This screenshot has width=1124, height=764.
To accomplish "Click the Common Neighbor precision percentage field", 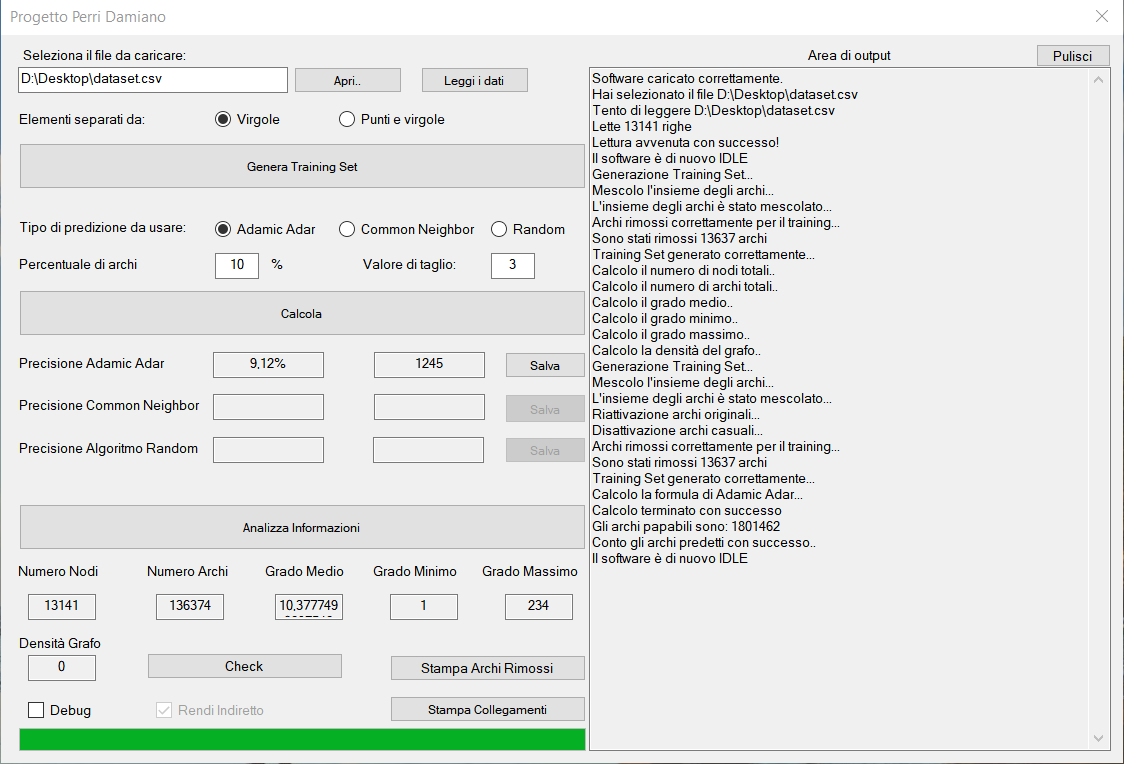I will coord(268,407).
